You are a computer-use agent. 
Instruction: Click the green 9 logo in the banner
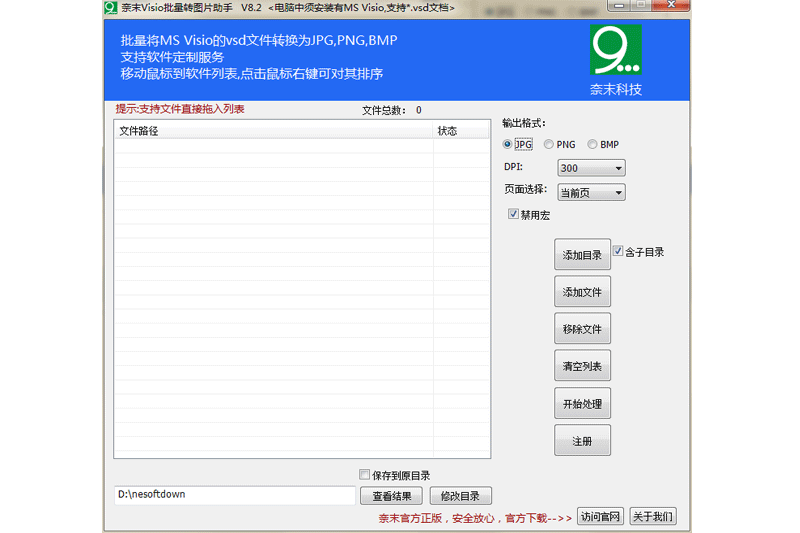[x=615, y=50]
